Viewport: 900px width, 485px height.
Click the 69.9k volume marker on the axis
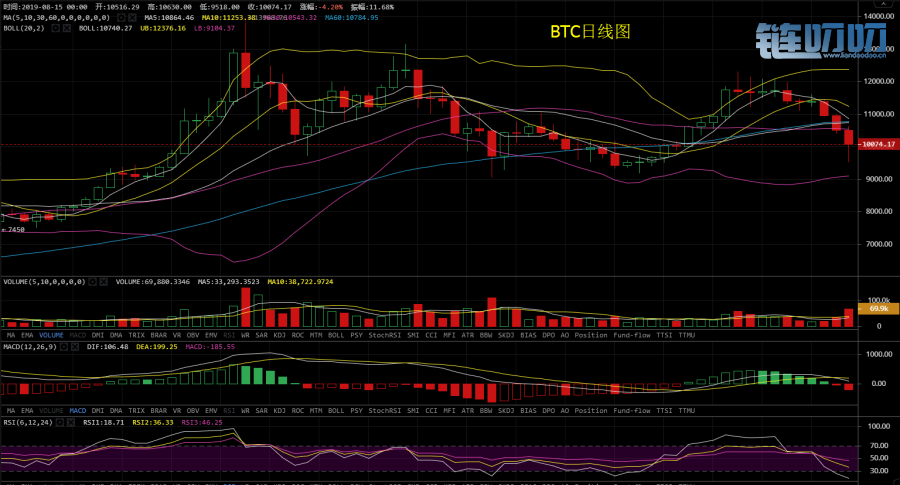(879, 310)
